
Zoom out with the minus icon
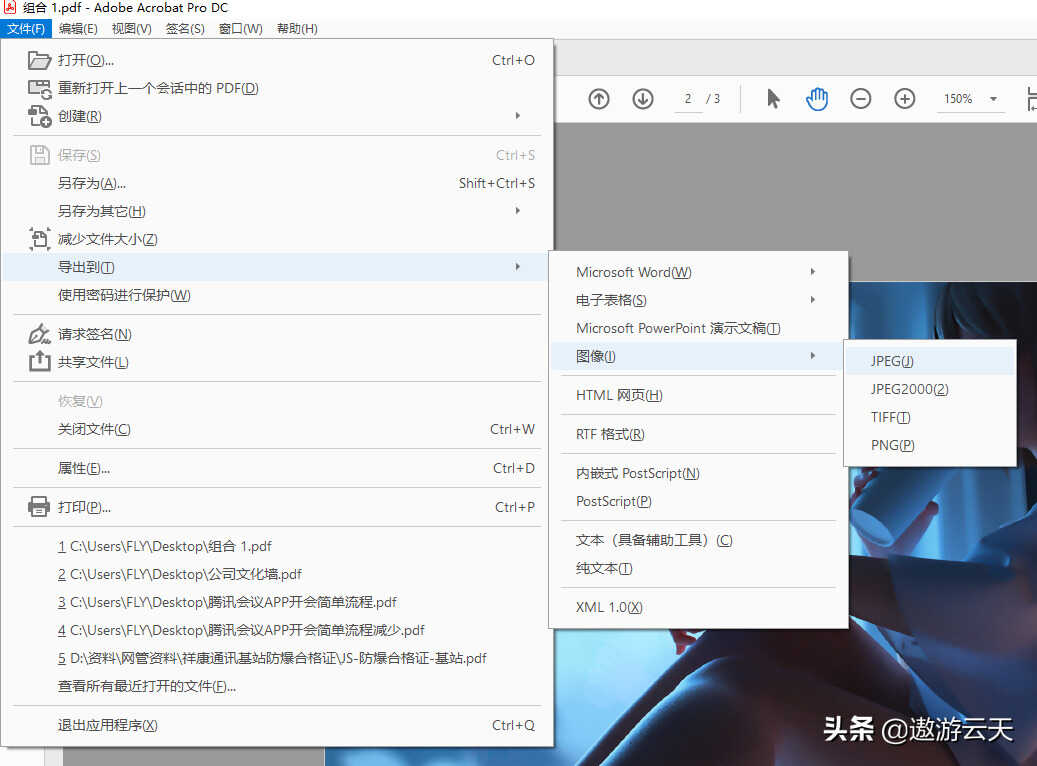[860, 99]
